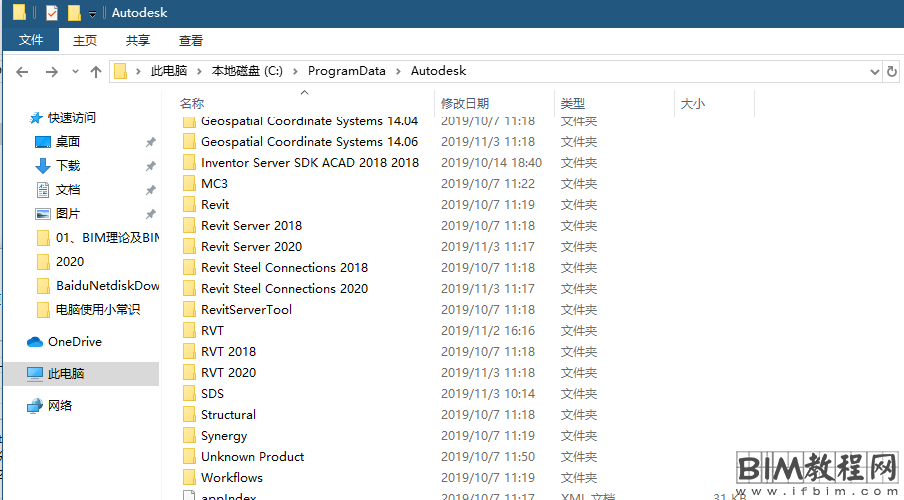Select BaiduNetdiskDownload folder in sidebar

[x=107, y=285]
